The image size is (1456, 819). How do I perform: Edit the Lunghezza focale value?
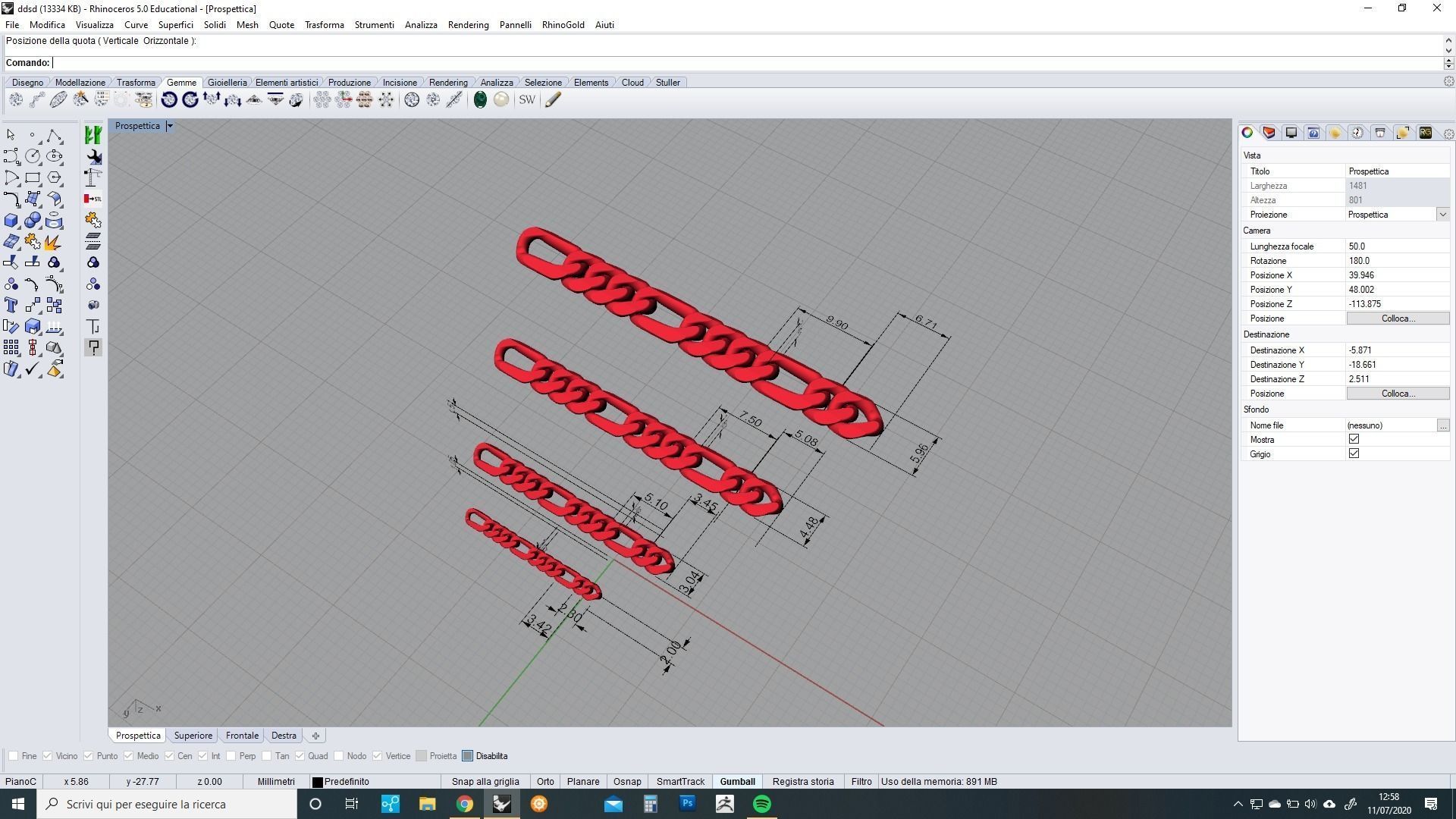1398,246
